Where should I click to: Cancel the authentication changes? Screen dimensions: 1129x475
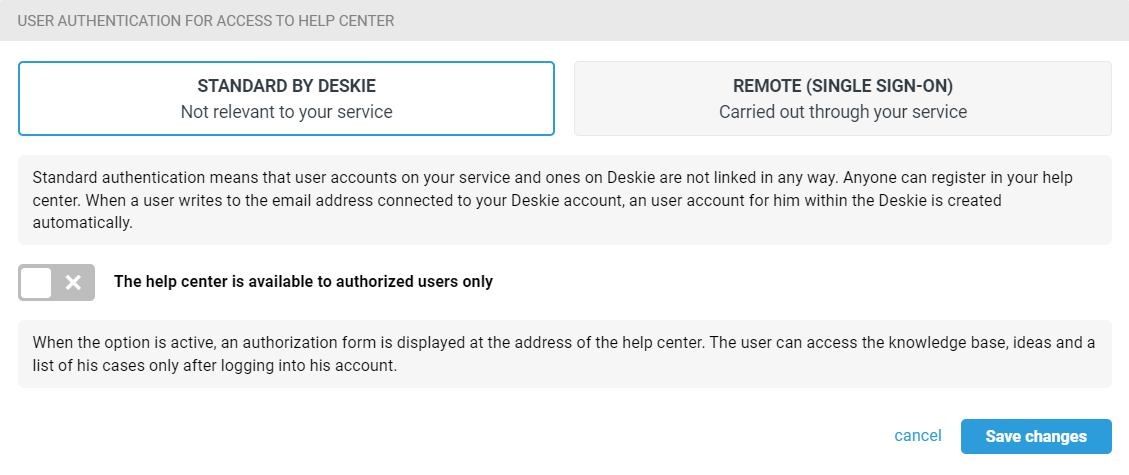click(x=917, y=436)
